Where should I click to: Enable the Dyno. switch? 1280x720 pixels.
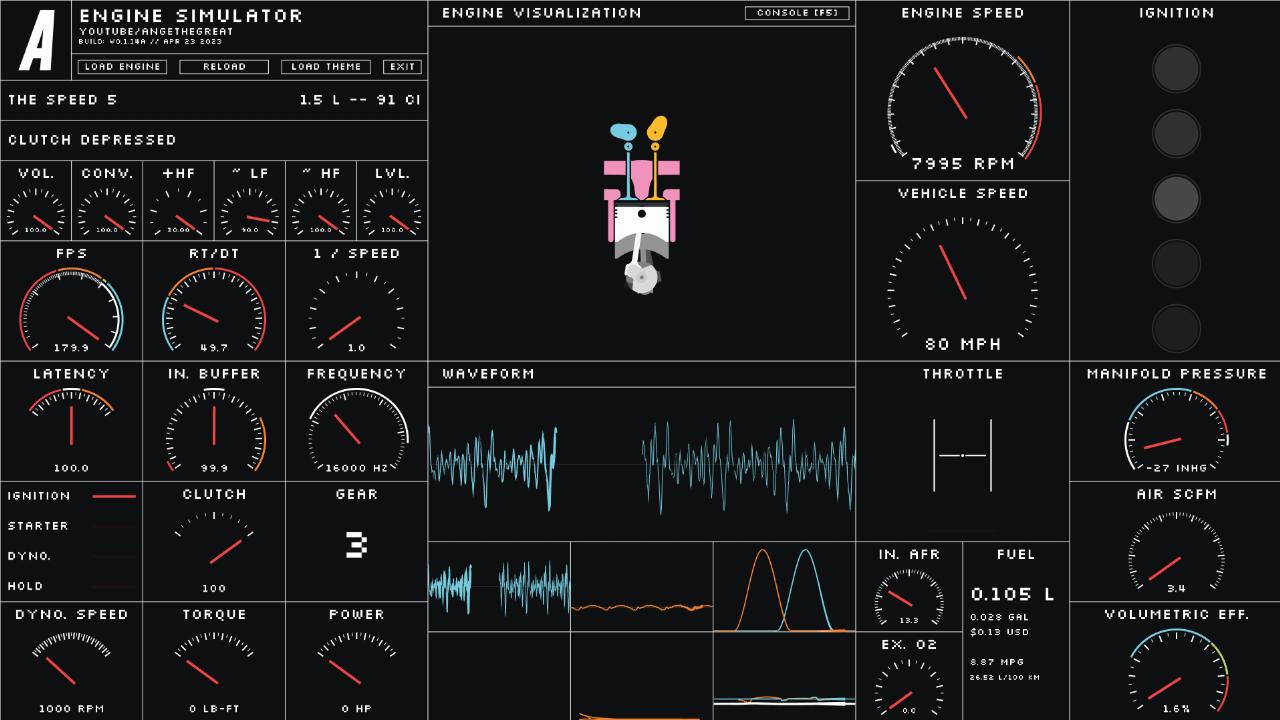pos(113,556)
